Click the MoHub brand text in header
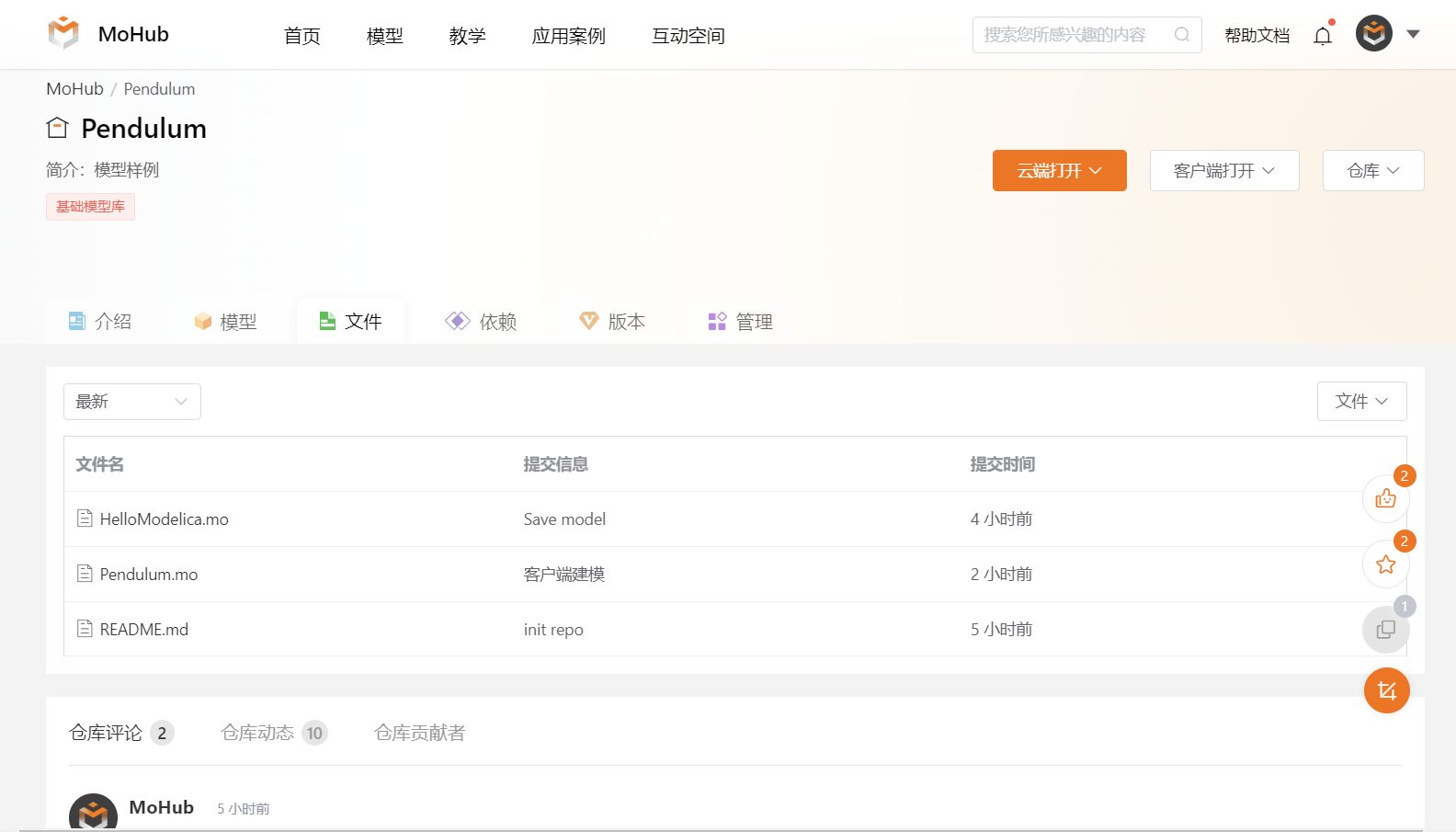The image size is (1456, 832). click(133, 34)
